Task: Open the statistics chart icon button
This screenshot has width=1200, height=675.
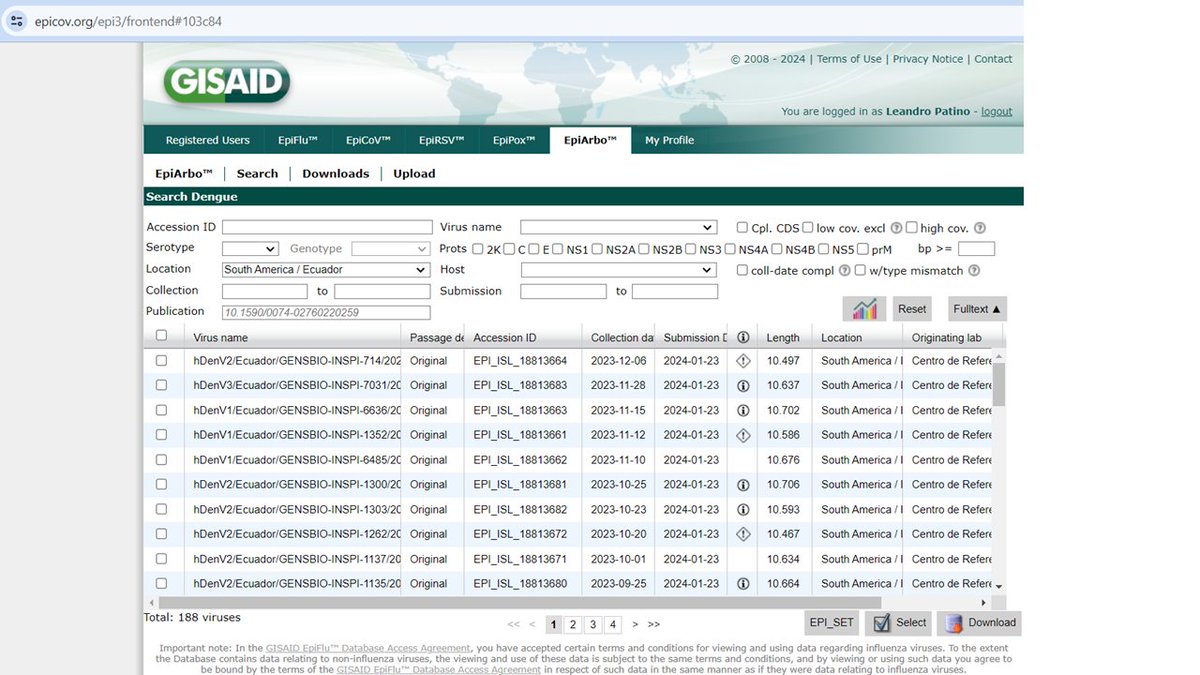Action: [x=865, y=309]
